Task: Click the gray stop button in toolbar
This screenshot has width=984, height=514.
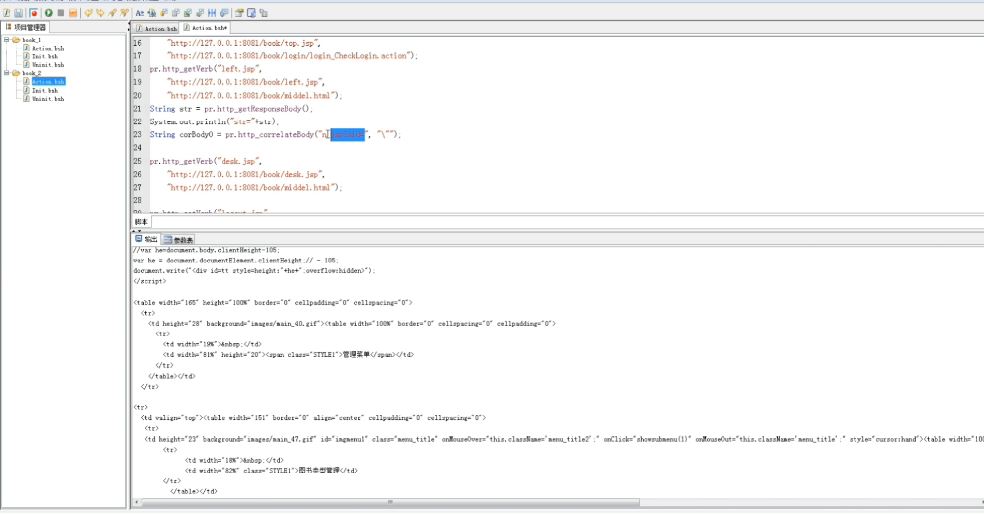Action: 61,13
